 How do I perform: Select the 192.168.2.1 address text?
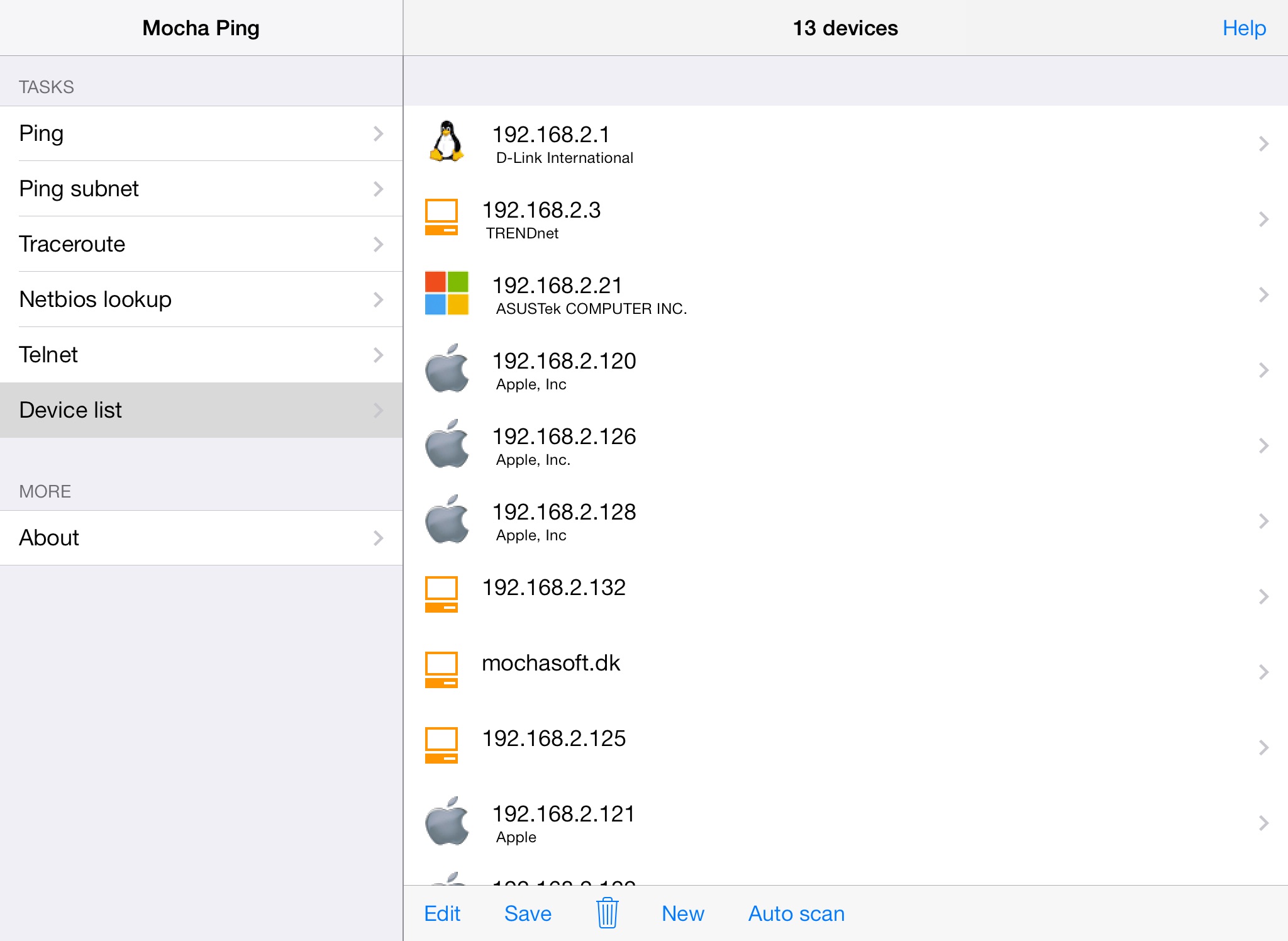click(x=551, y=135)
